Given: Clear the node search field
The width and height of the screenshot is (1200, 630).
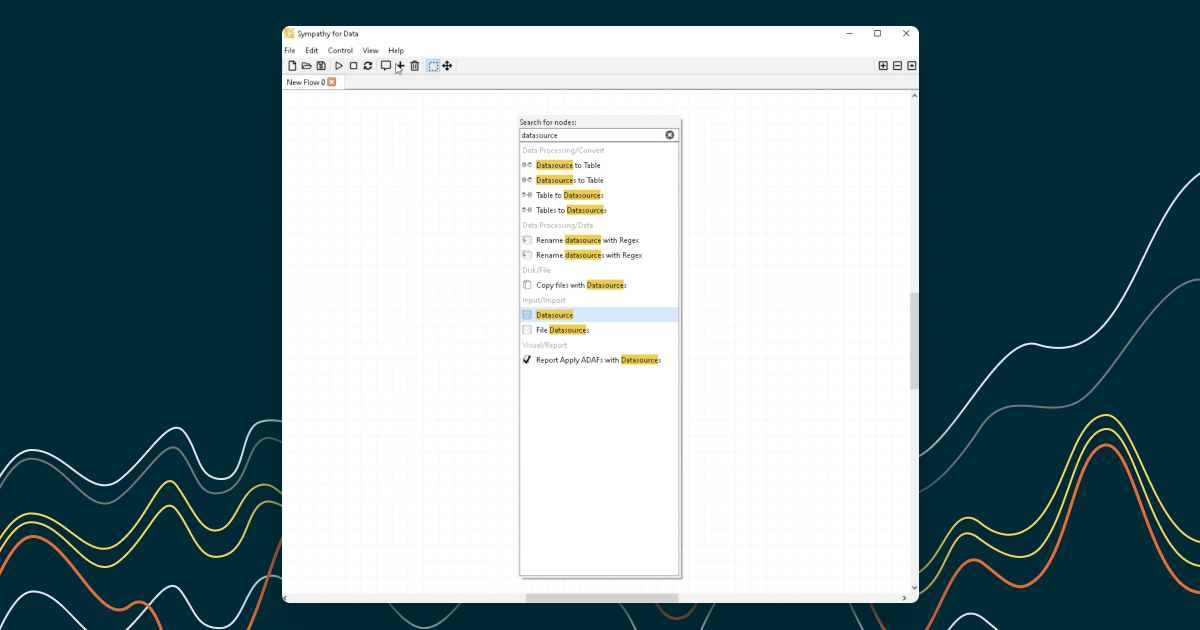Looking at the screenshot, I should point(670,135).
